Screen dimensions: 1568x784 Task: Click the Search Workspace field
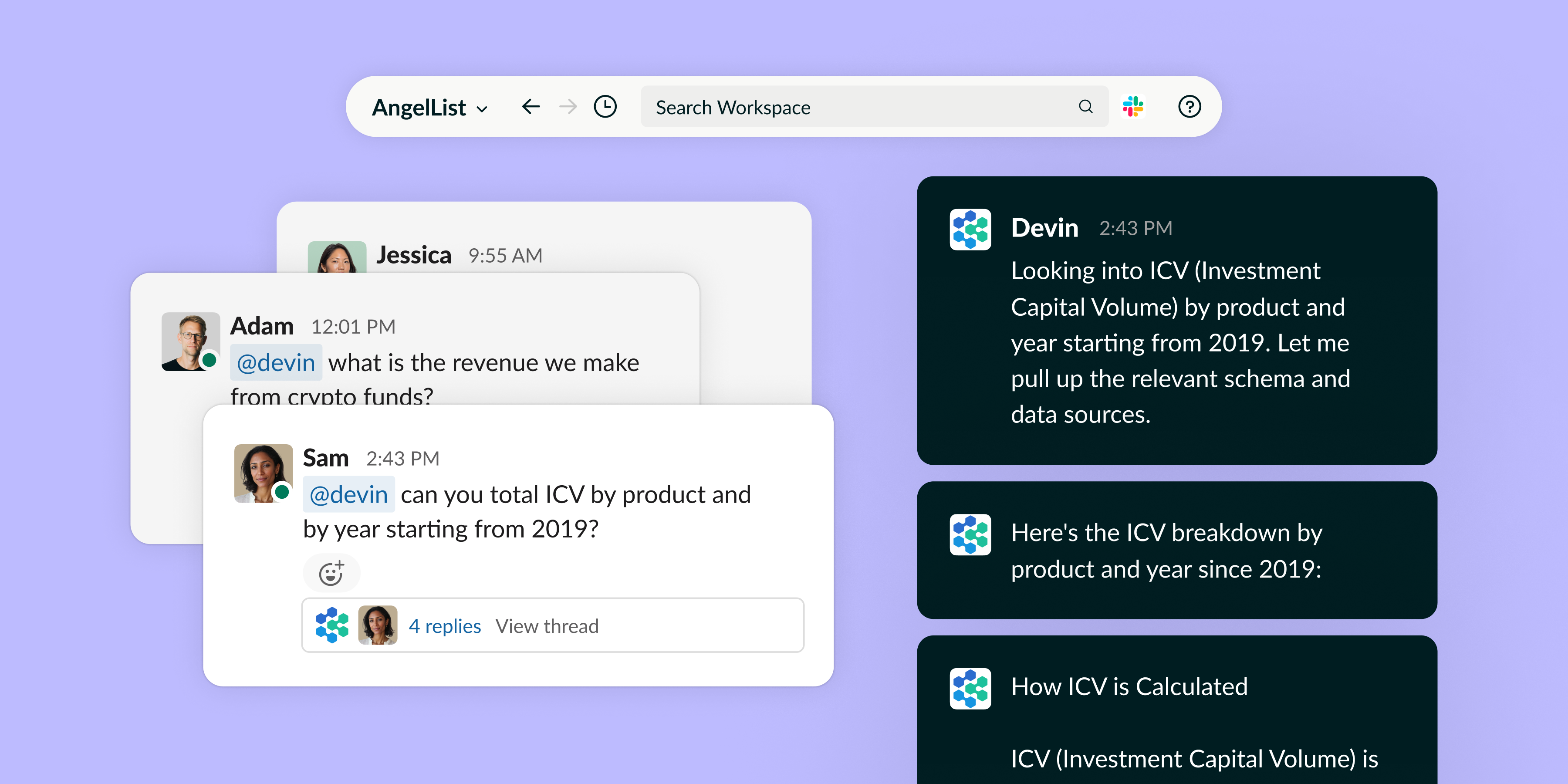coord(874,107)
